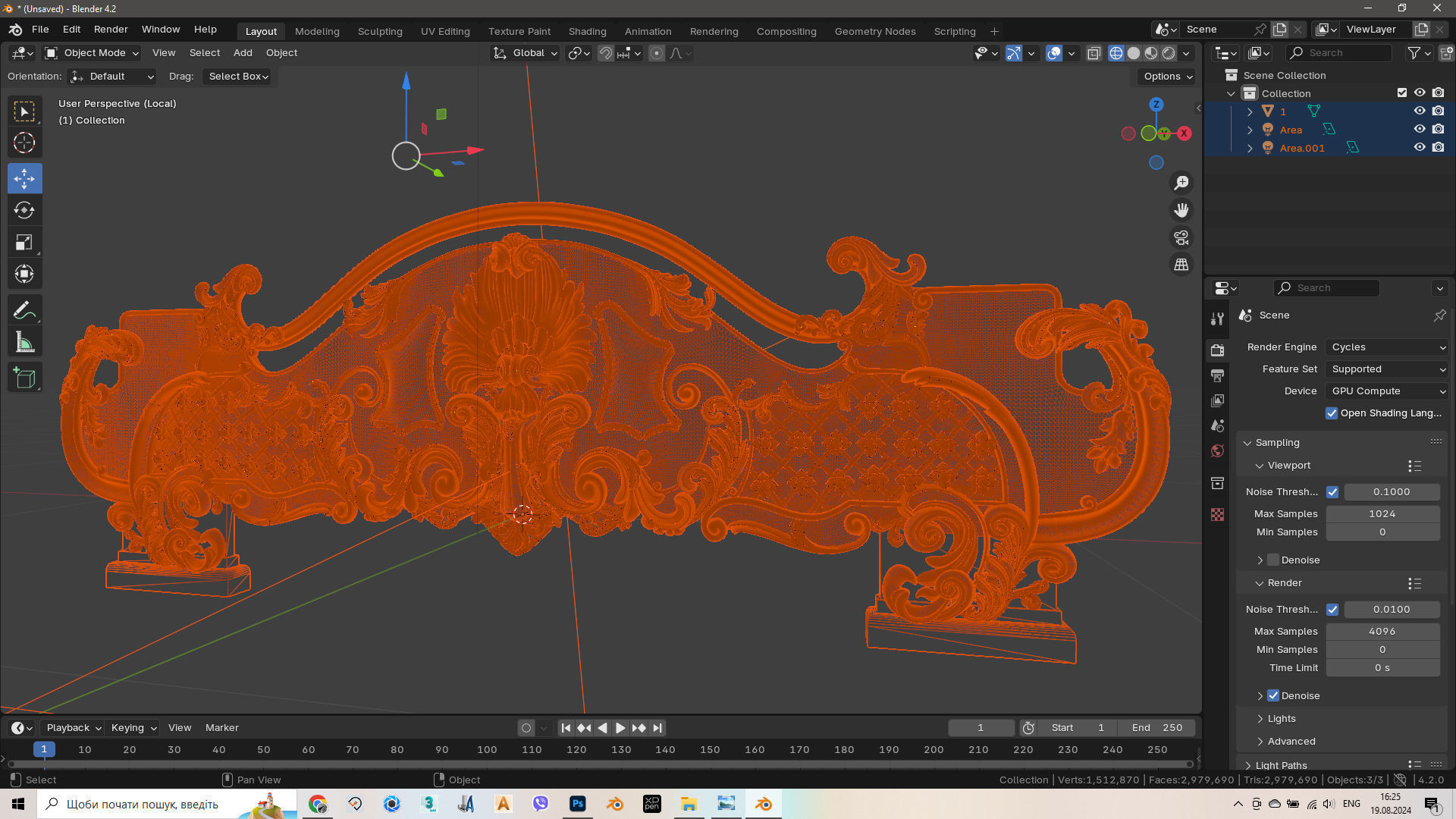The image size is (1456, 819).
Task: Switch to the Geometry Nodes workspace tab
Action: (x=875, y=31)
